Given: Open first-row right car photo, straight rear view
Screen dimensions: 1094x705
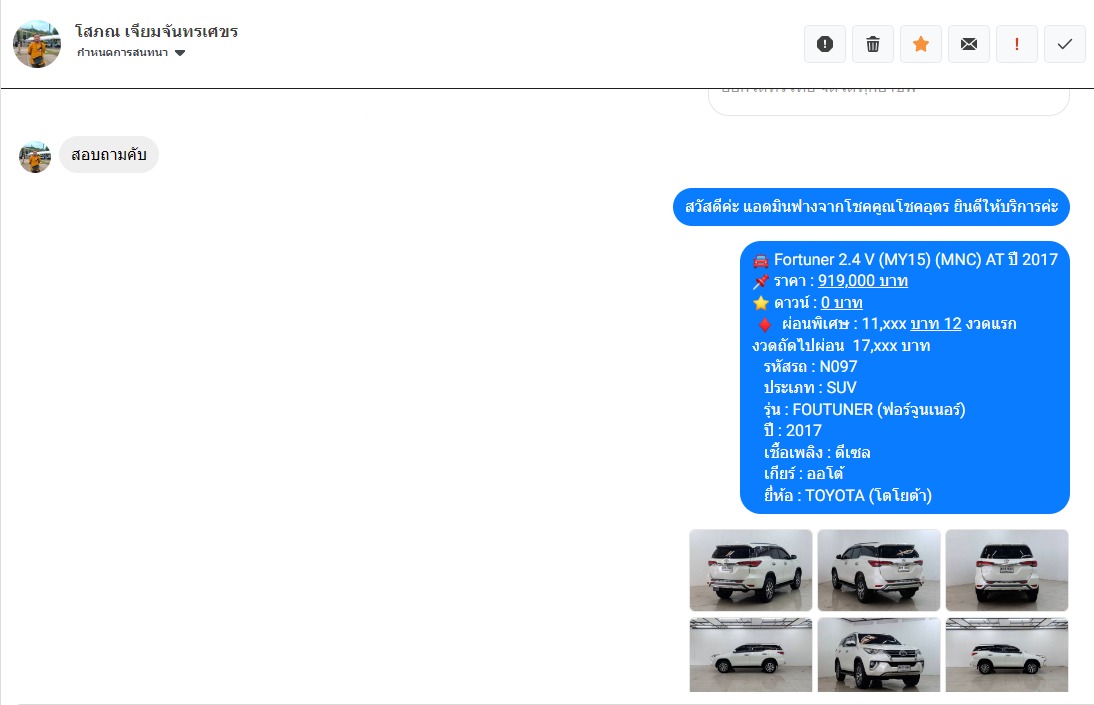Looking at the screenshot, I should (1007, 570).
